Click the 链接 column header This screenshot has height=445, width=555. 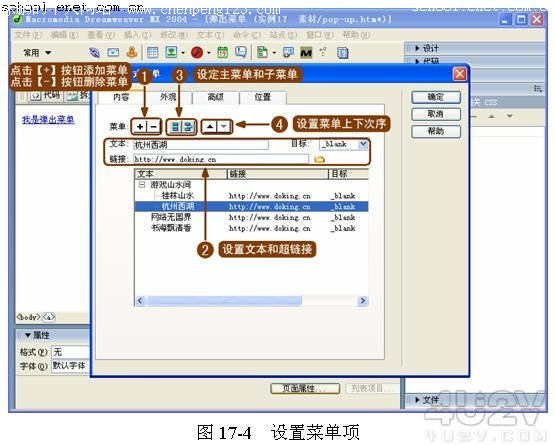[x=277, y=174]
